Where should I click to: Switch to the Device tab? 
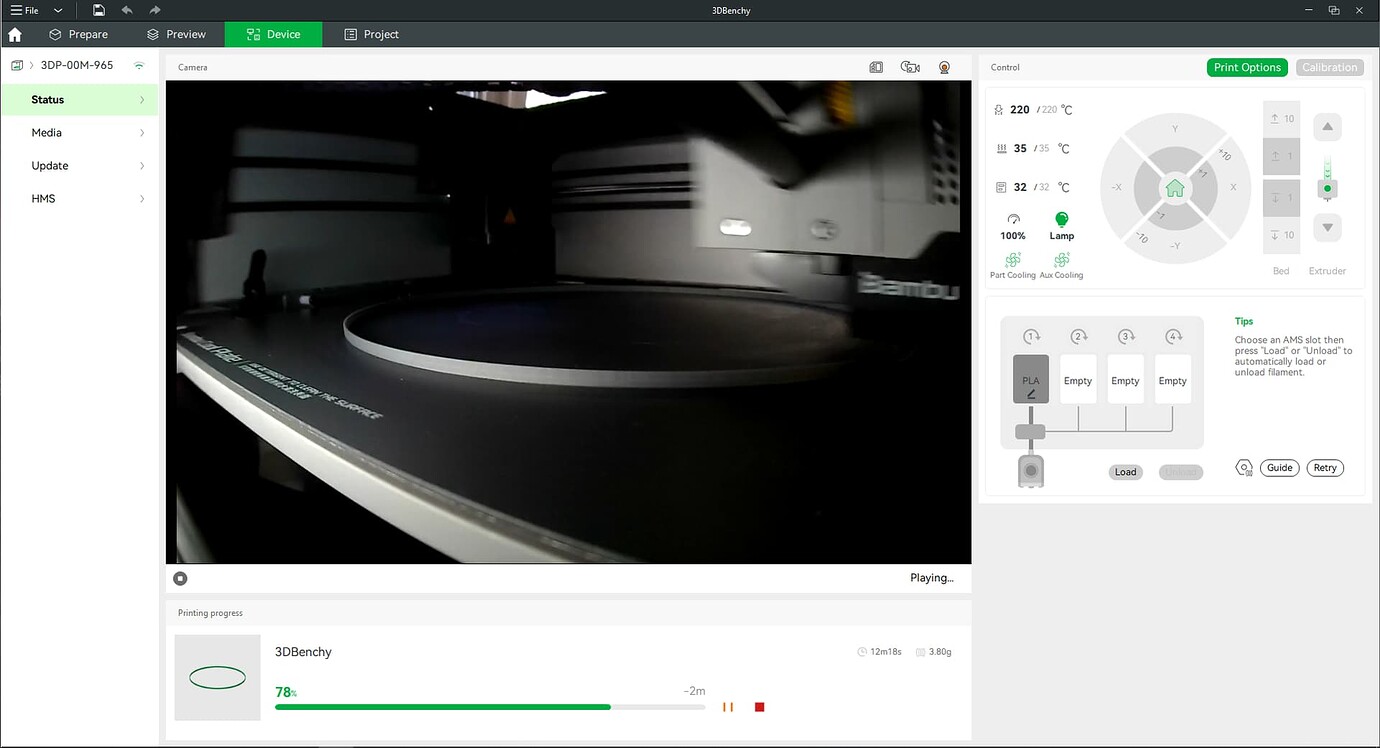[273, 34]
